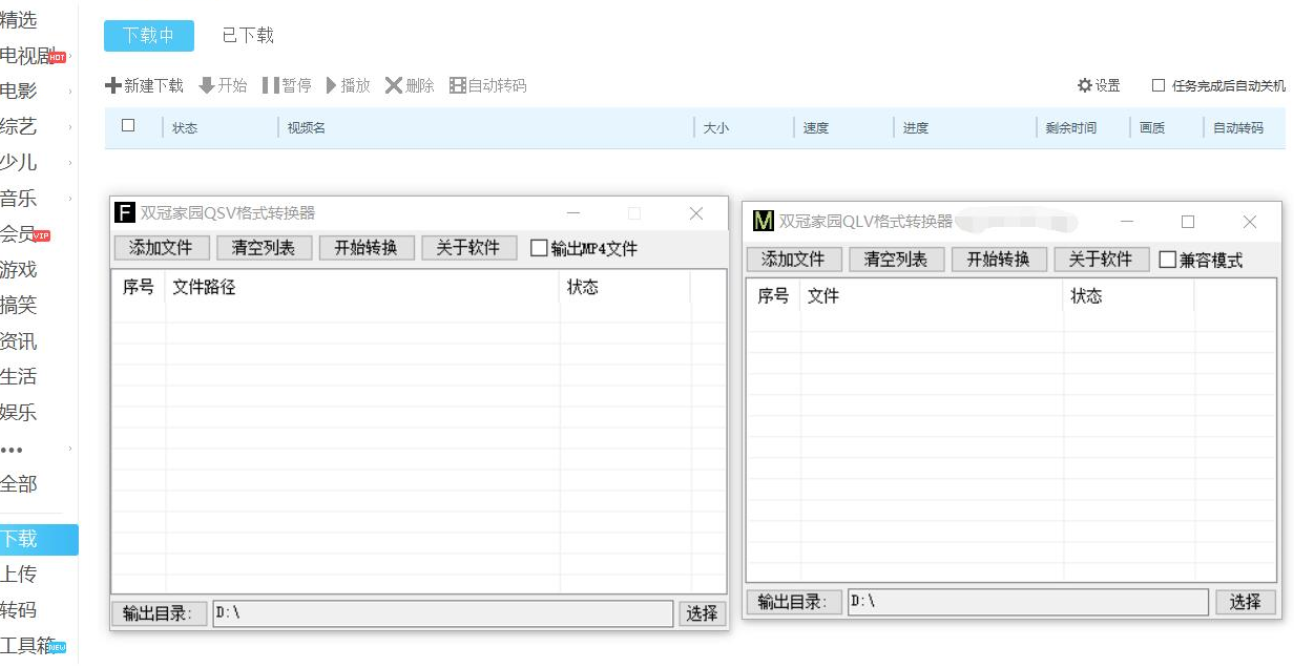Click the QSV 输出目录 path field
1294x666 pixels.
pos(442,613)
